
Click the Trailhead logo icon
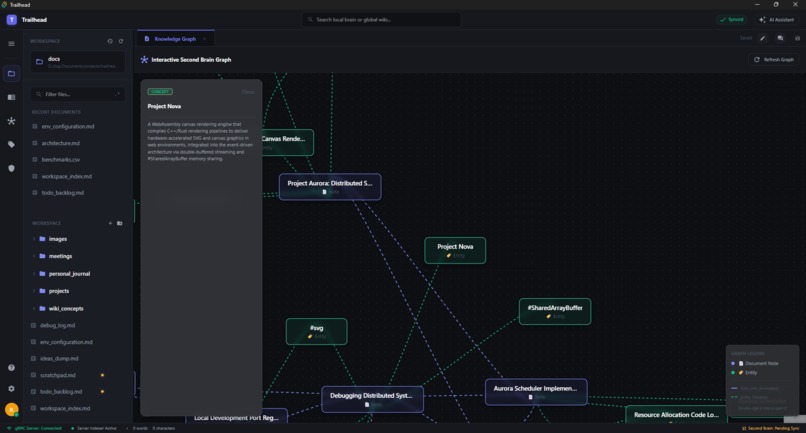click(x=11, y=20)
